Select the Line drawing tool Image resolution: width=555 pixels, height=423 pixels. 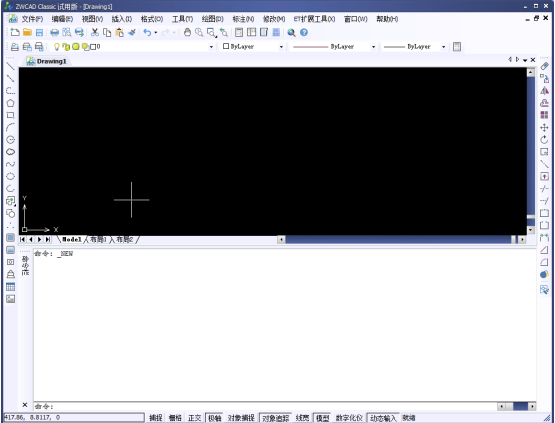10,66
